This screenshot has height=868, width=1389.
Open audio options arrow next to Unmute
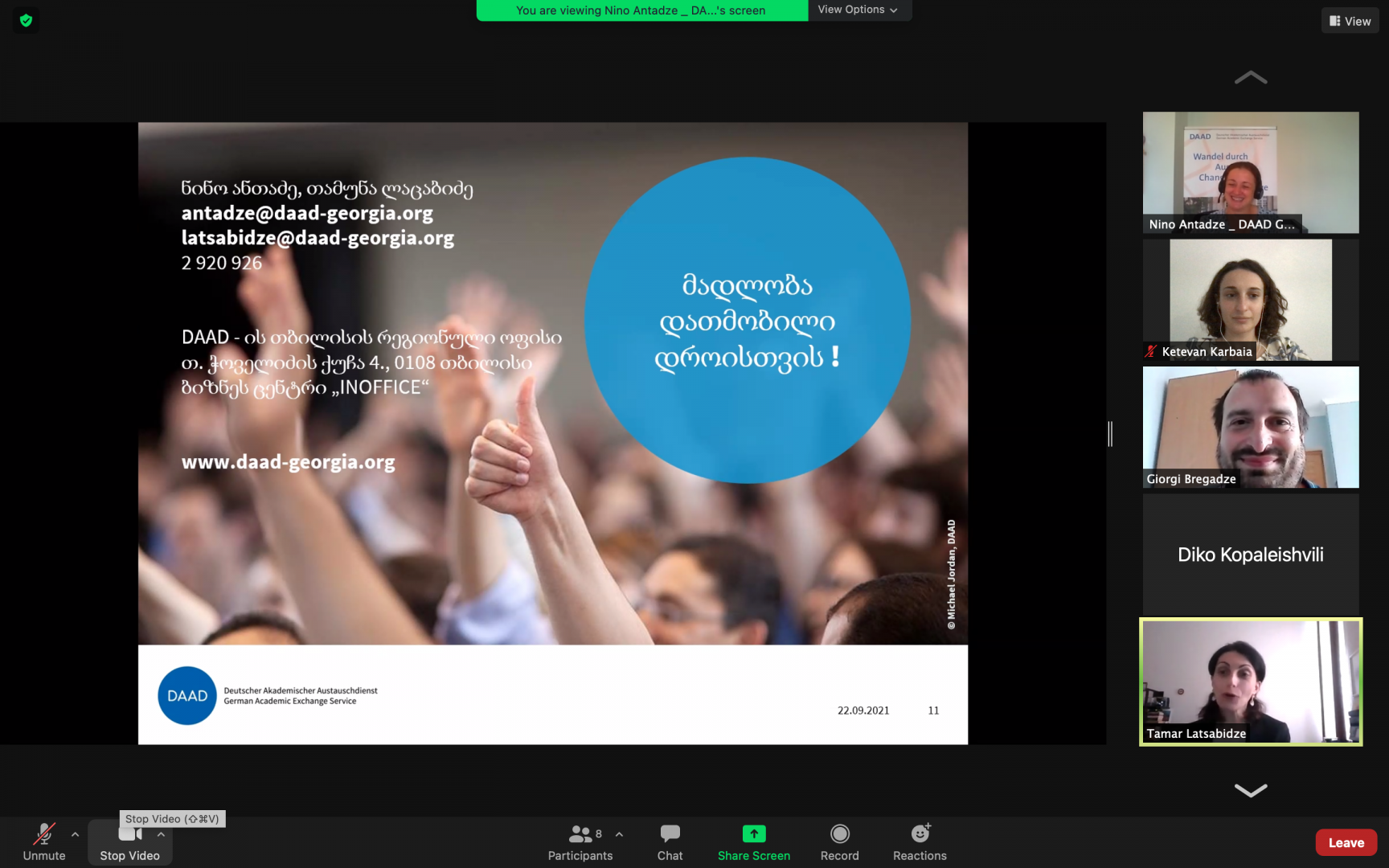pyautogui.click(x=75, y=834)
